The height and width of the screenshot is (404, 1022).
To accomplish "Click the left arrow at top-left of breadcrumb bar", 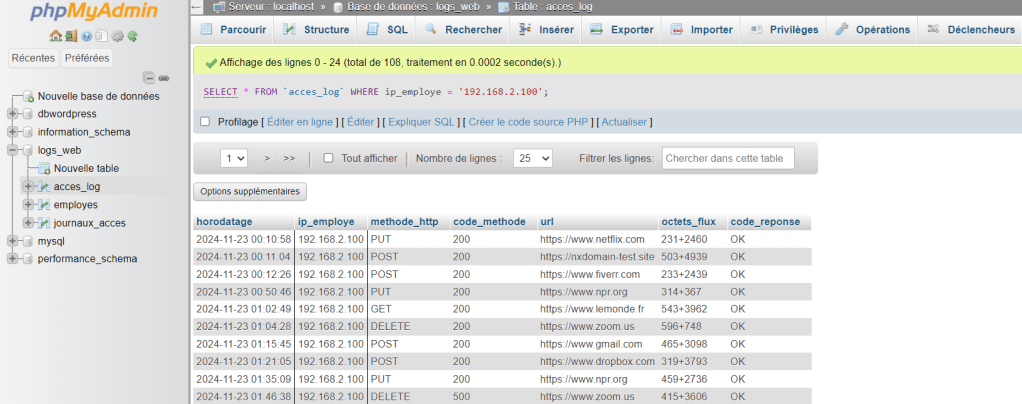I will click(x=196, y=7).
